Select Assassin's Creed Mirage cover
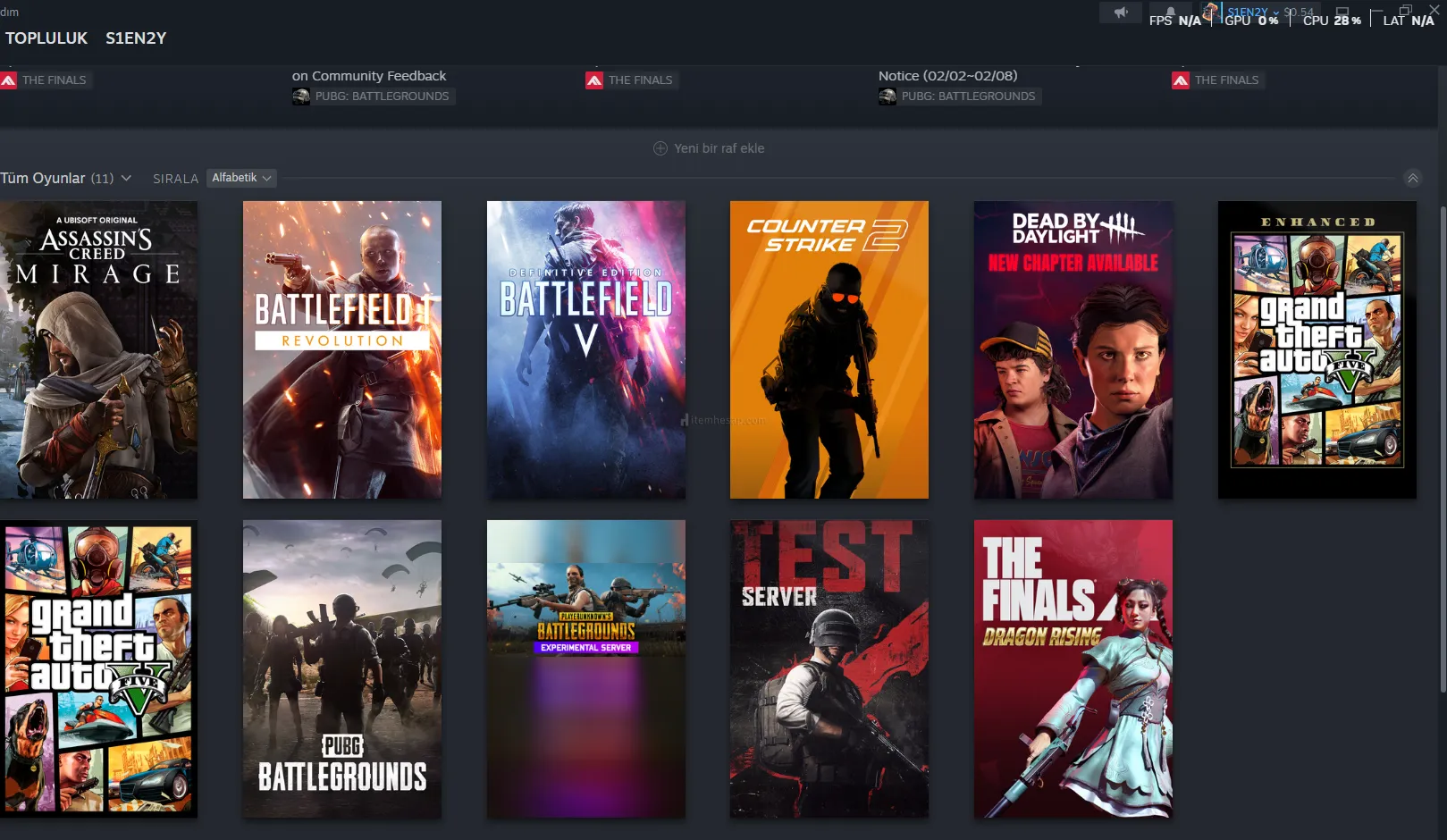Screen dimensions: 1447x840 pyautogui.click(x=98, y=349)
